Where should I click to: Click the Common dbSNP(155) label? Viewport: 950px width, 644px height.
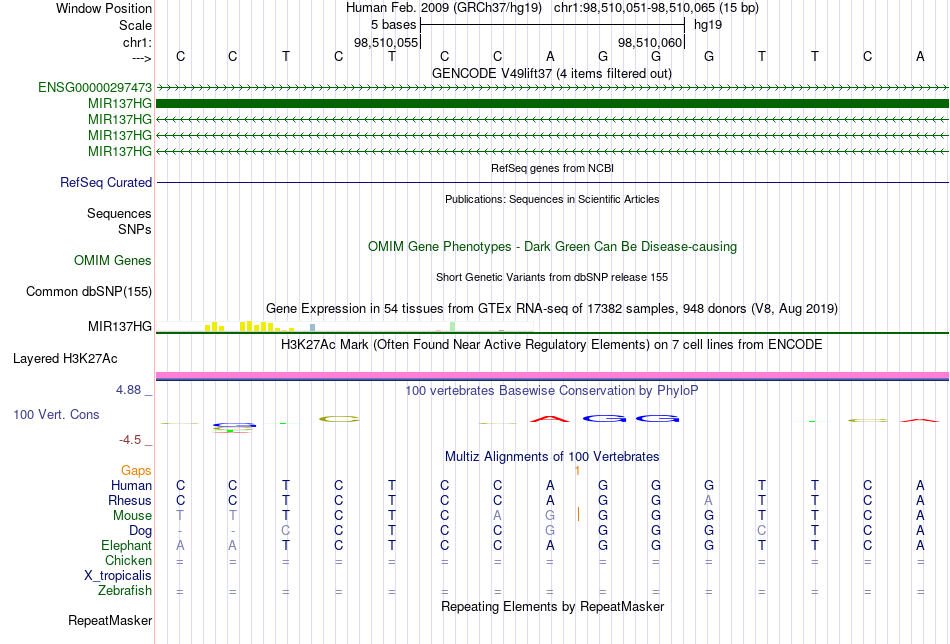(89, 291)
